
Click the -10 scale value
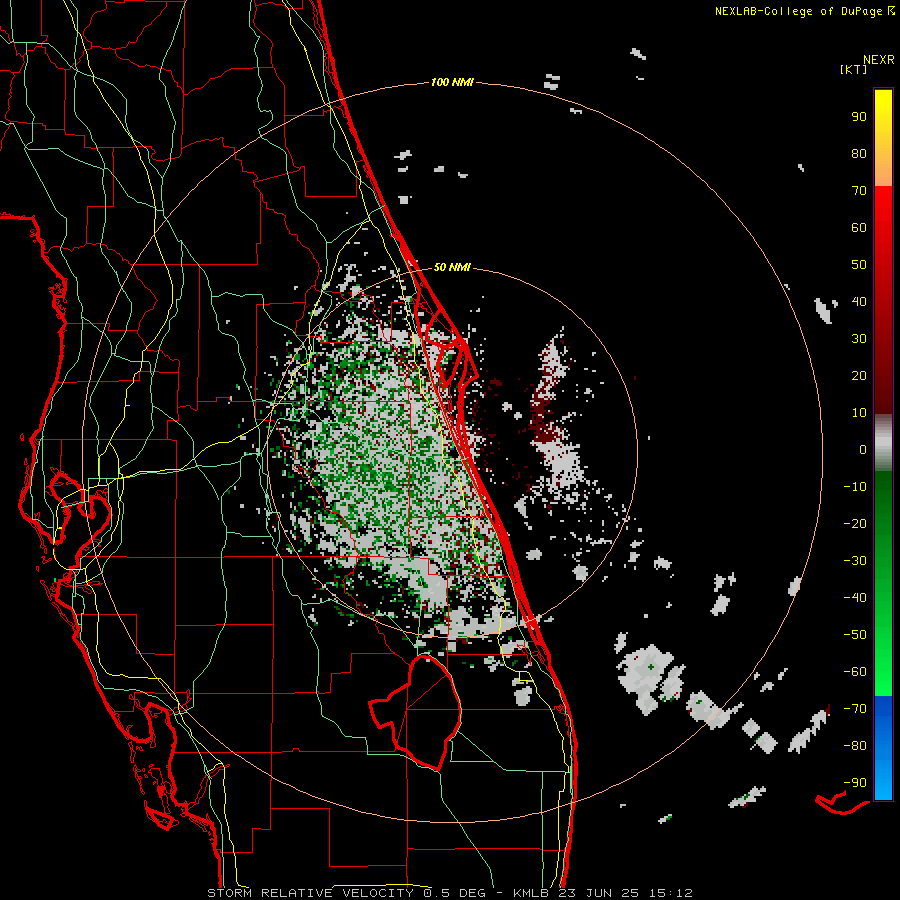point(855,487)
